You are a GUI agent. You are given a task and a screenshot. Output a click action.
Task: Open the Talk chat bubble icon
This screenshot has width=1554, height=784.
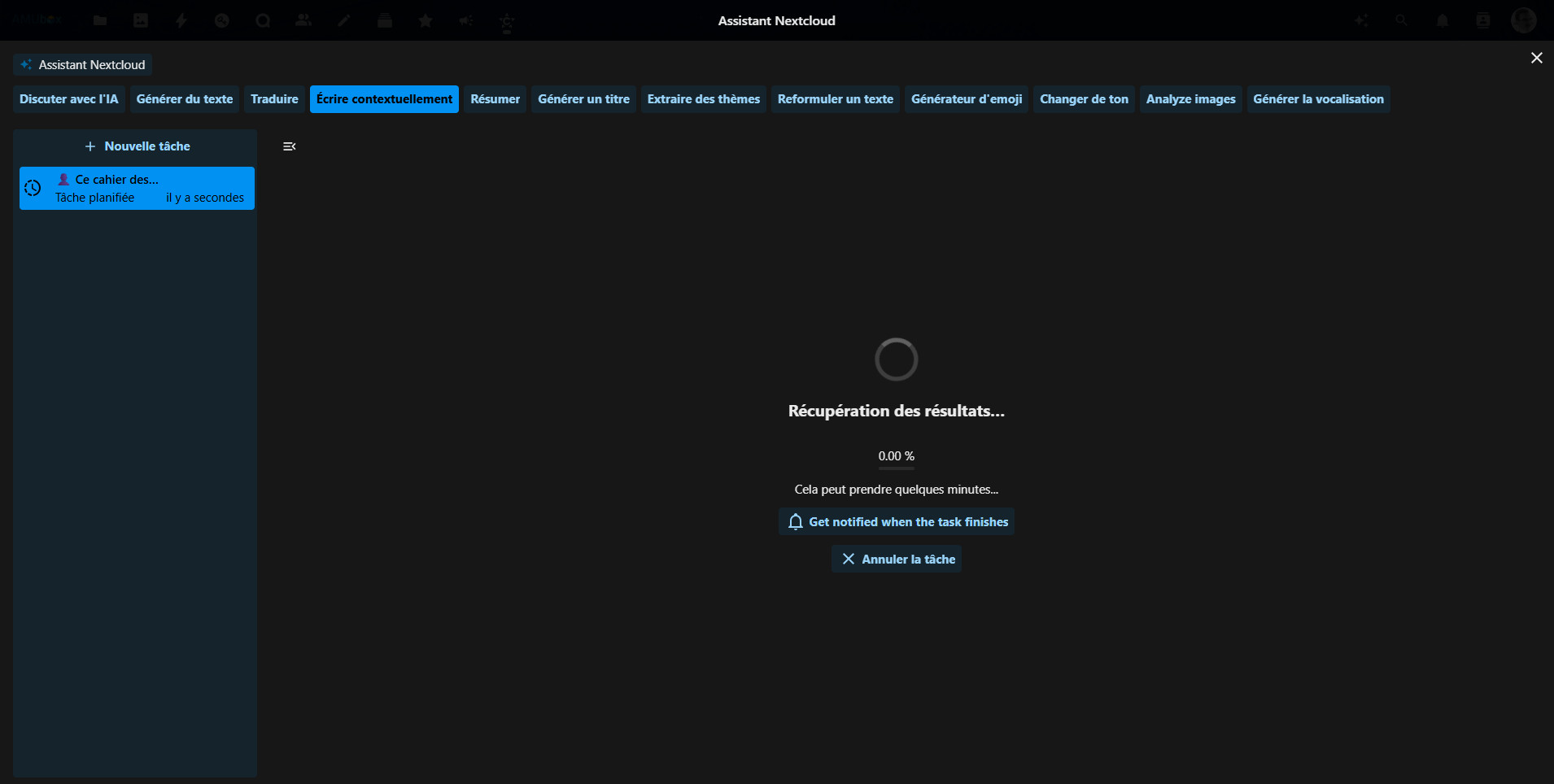[263, 20]
